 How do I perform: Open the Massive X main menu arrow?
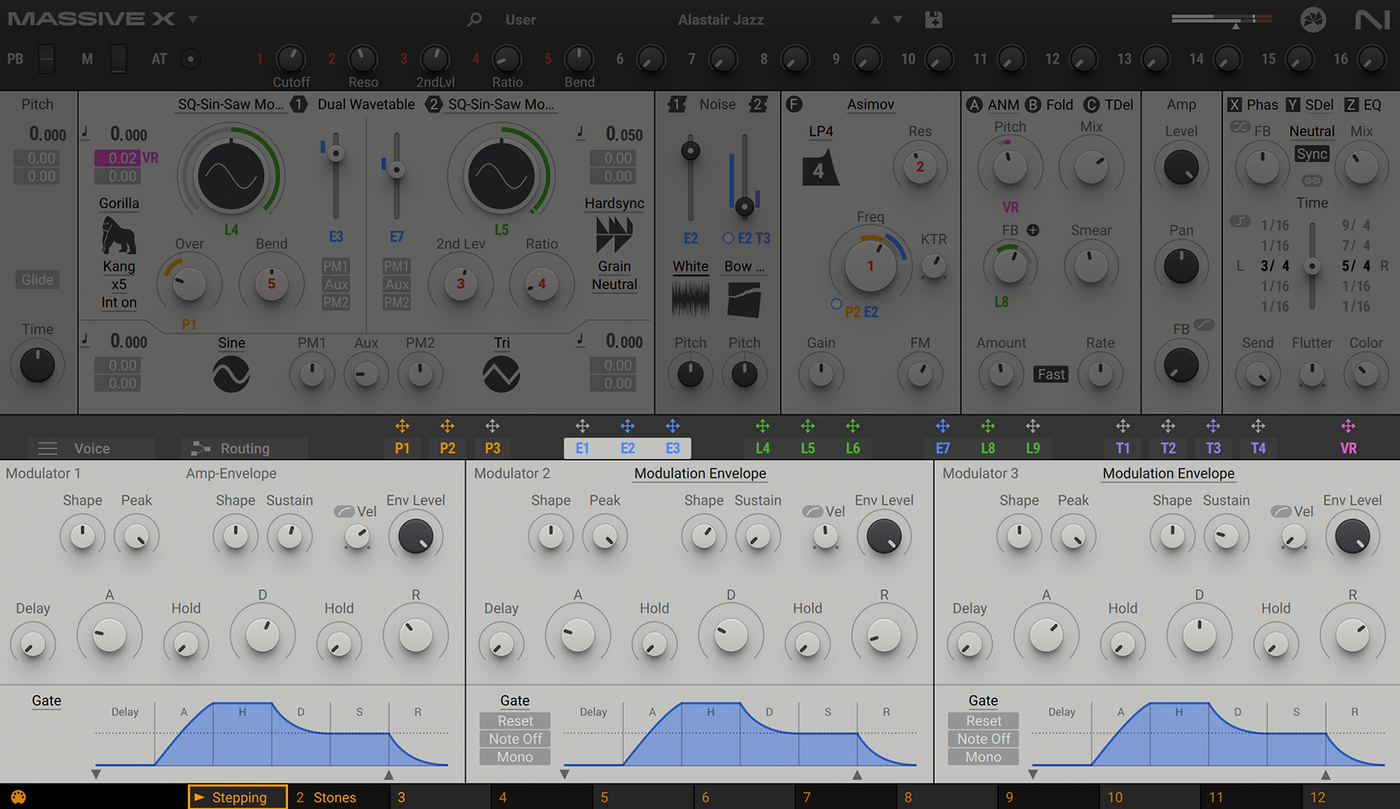192,19
